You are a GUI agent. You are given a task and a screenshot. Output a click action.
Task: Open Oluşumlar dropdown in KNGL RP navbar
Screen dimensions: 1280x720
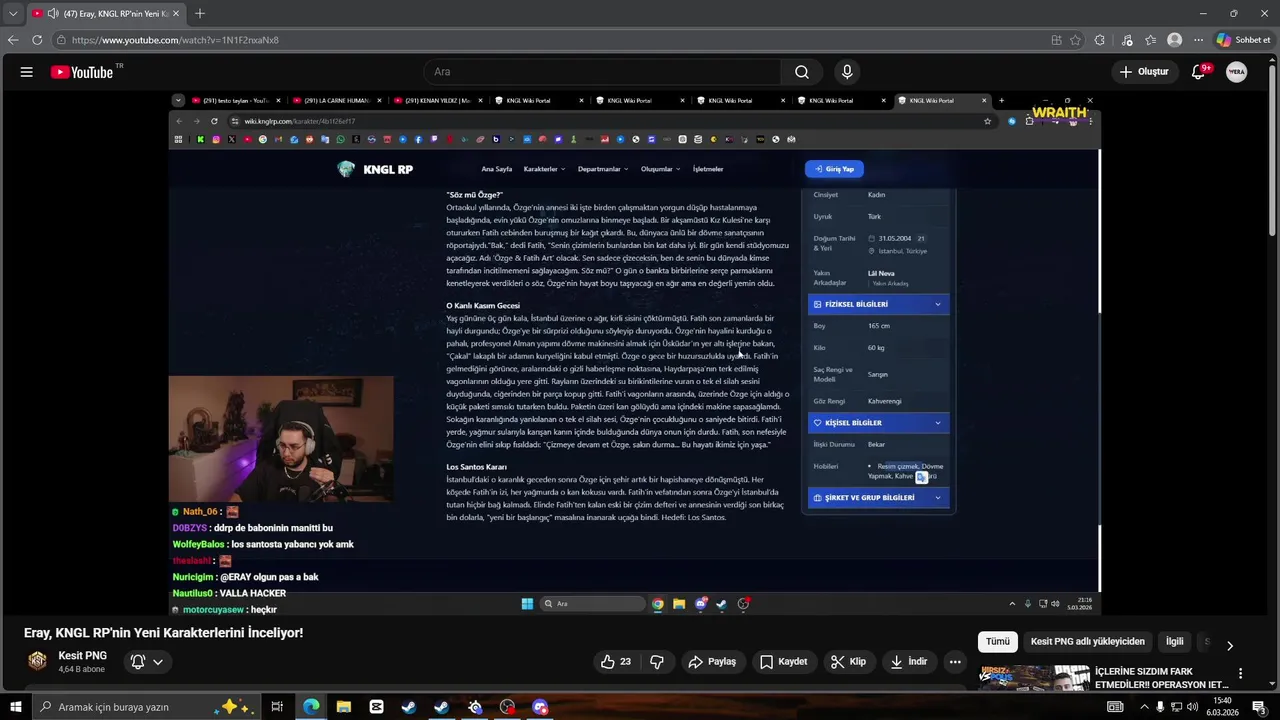[x=660, y=169]
